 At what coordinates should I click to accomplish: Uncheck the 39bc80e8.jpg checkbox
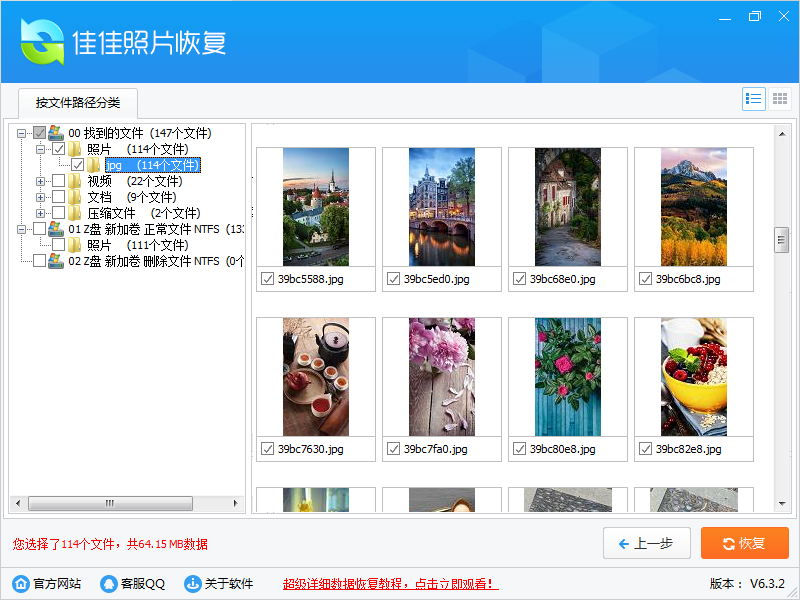point(519,448)
